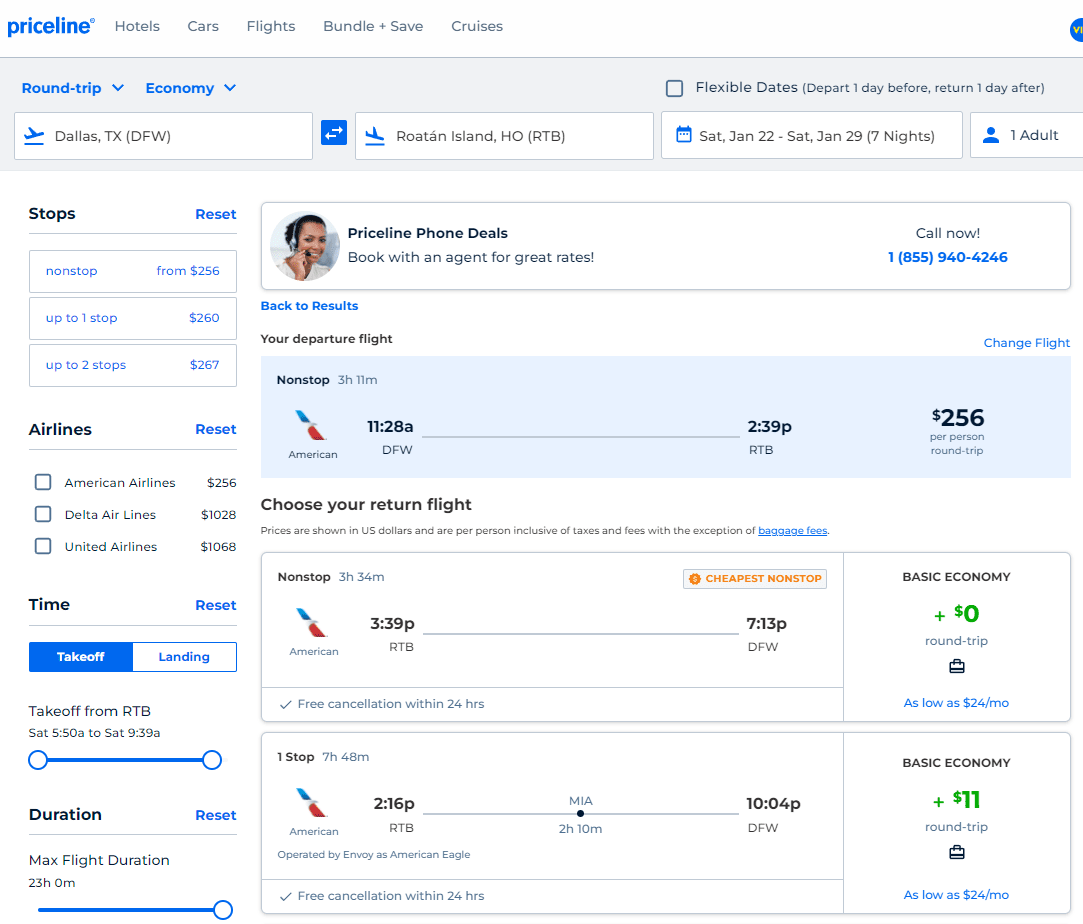
Task: Select the up to 2 stops filter
Action: click(x=133, y=365)
